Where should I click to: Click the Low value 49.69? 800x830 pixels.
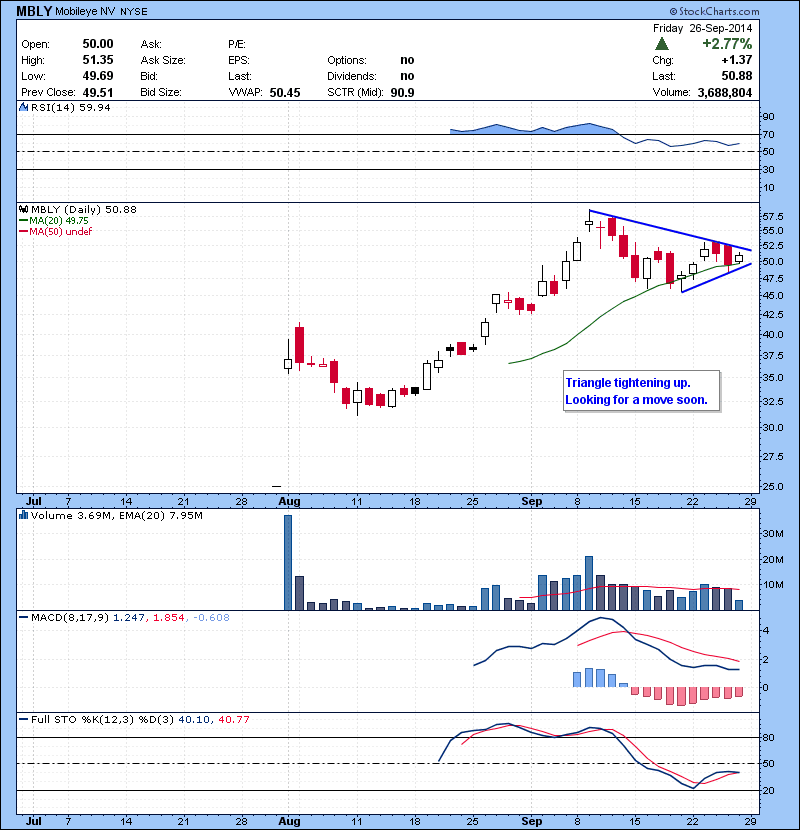(x=98, y=76)
